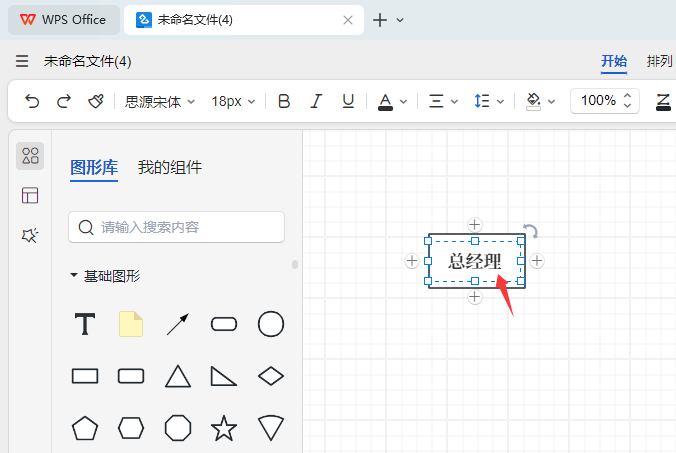676x453 pixels.
Task: Click the Redo arrow icon
Action: point(64,101)
